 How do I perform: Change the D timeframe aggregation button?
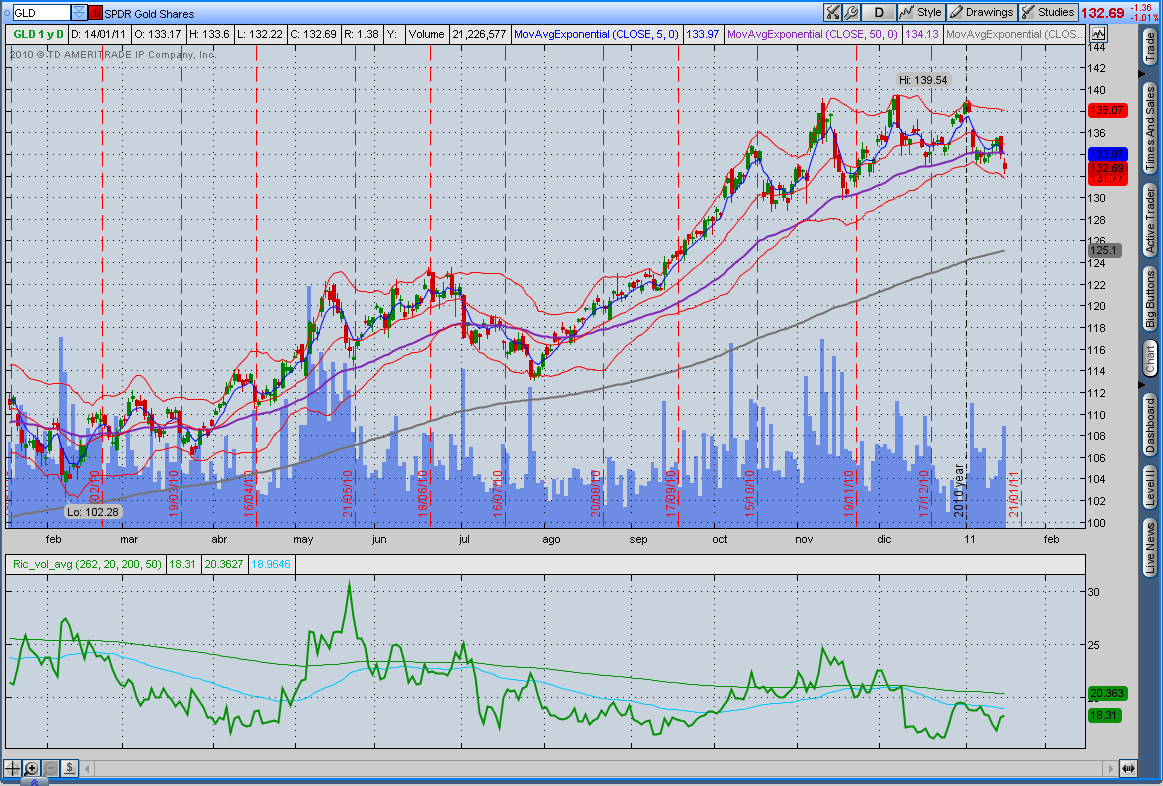click(879, 13)
